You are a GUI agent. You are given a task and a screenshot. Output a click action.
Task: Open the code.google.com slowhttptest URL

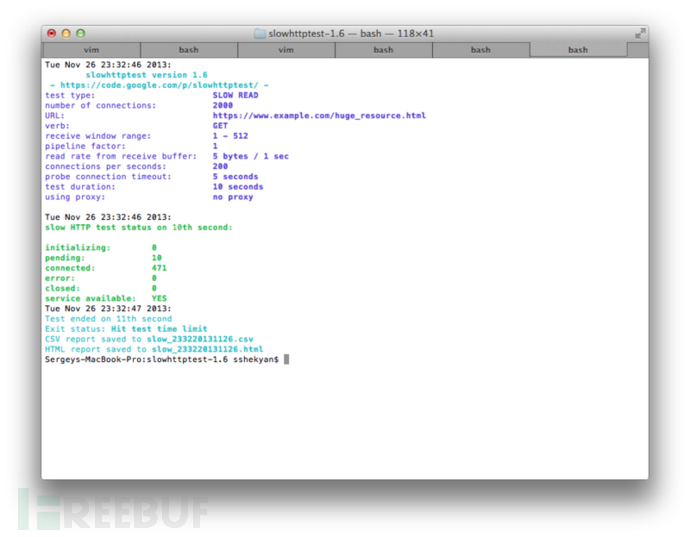pos(159,85)
